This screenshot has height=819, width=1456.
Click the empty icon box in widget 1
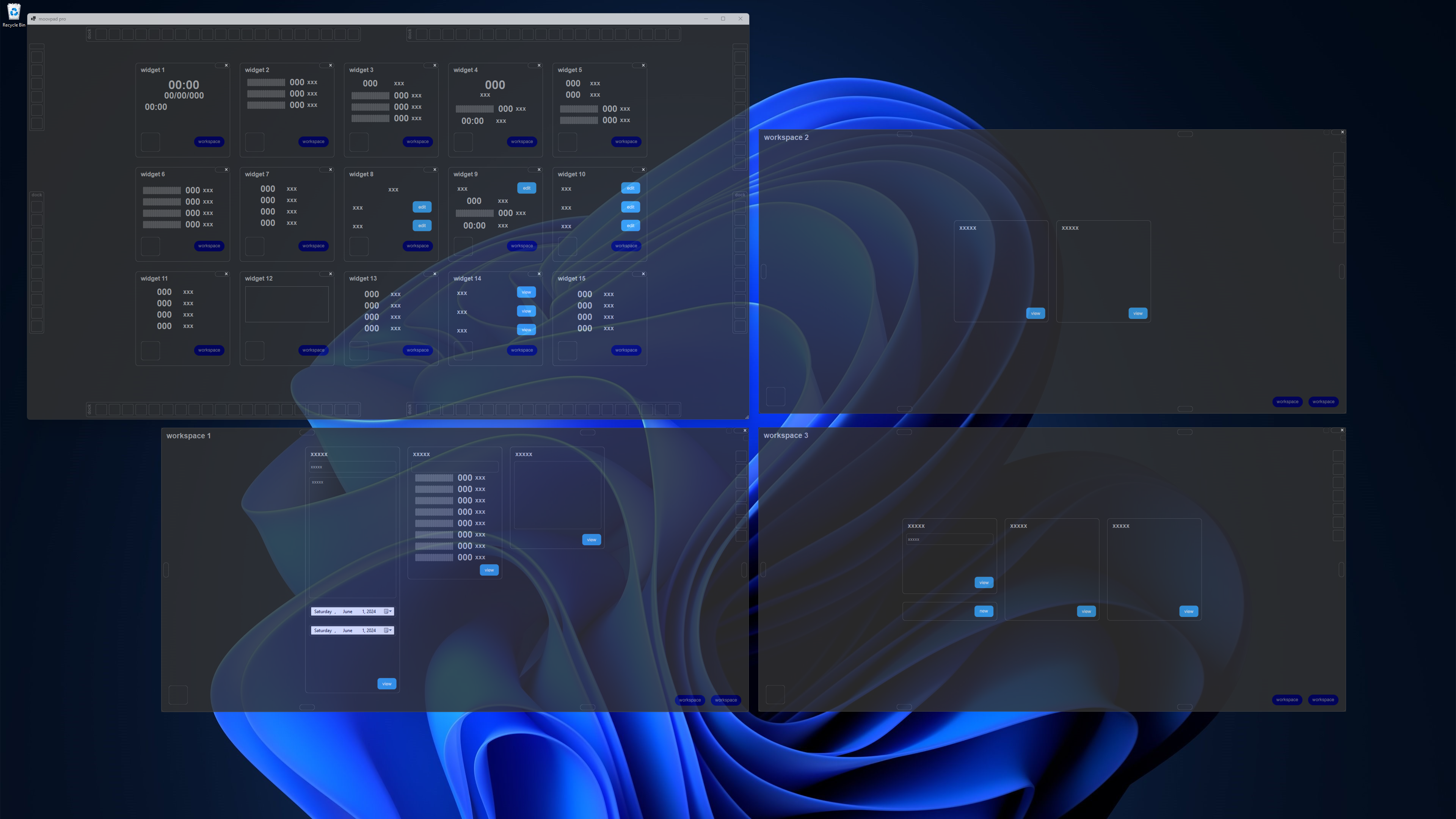click(151, 142)
